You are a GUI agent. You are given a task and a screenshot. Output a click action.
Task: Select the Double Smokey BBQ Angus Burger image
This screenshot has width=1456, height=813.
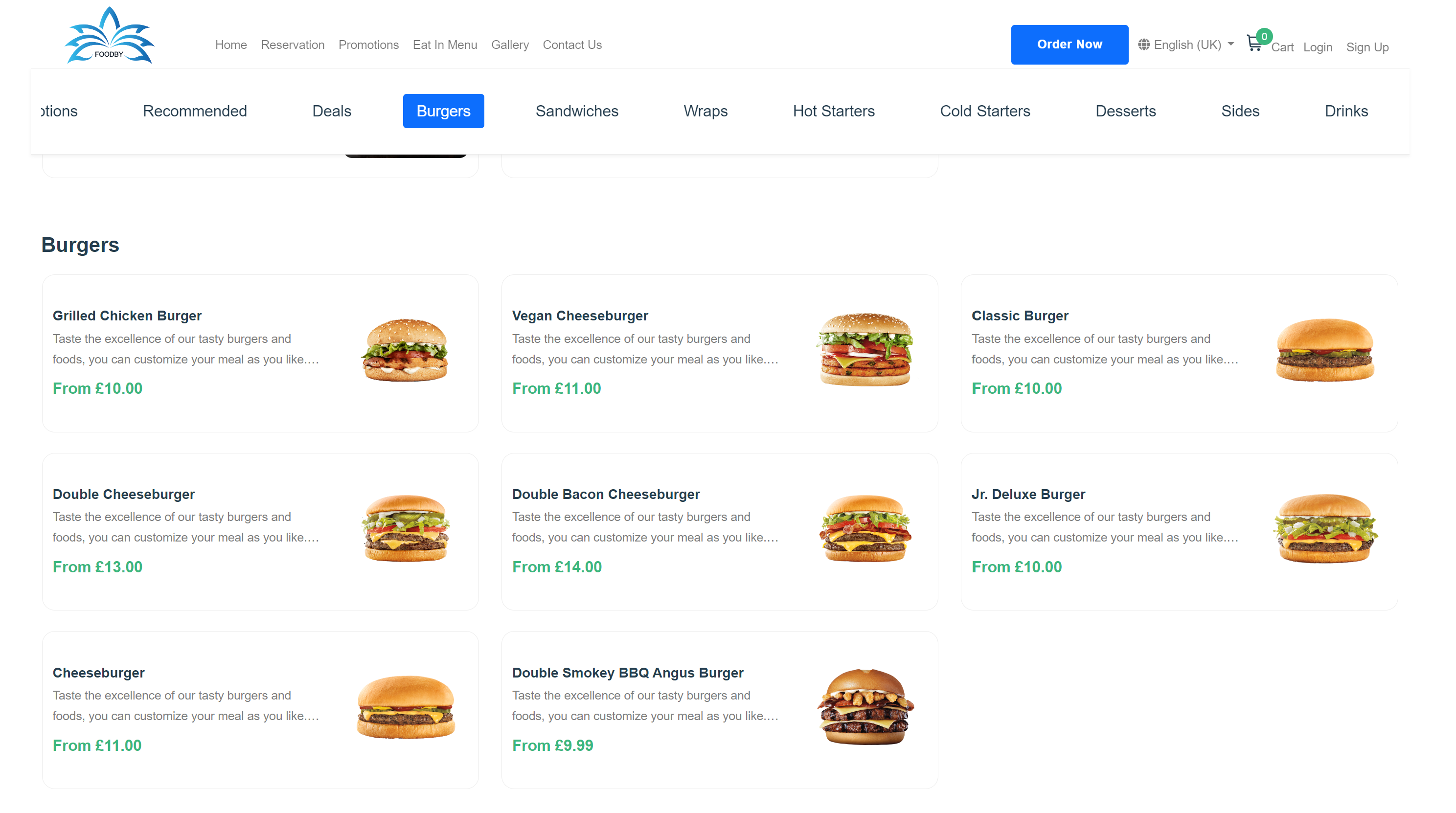[x=865, y=707]
